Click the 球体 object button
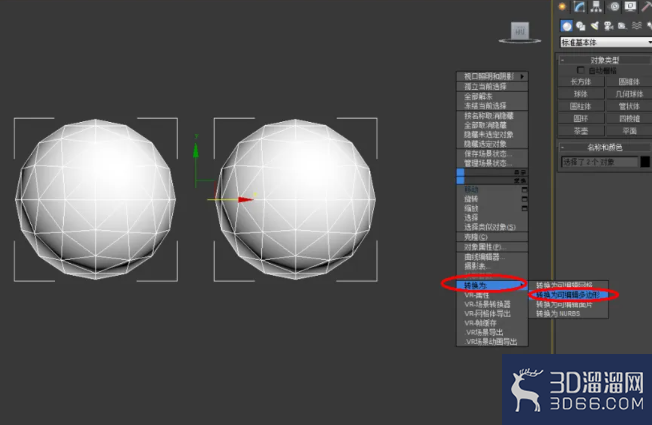Viewport: 652px width, 425px height. [x=581, y=94]
